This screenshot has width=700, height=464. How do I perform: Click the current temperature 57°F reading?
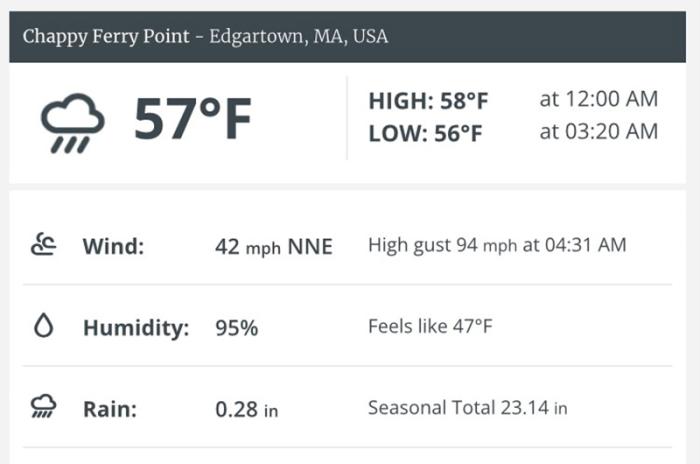click(193, 119)
